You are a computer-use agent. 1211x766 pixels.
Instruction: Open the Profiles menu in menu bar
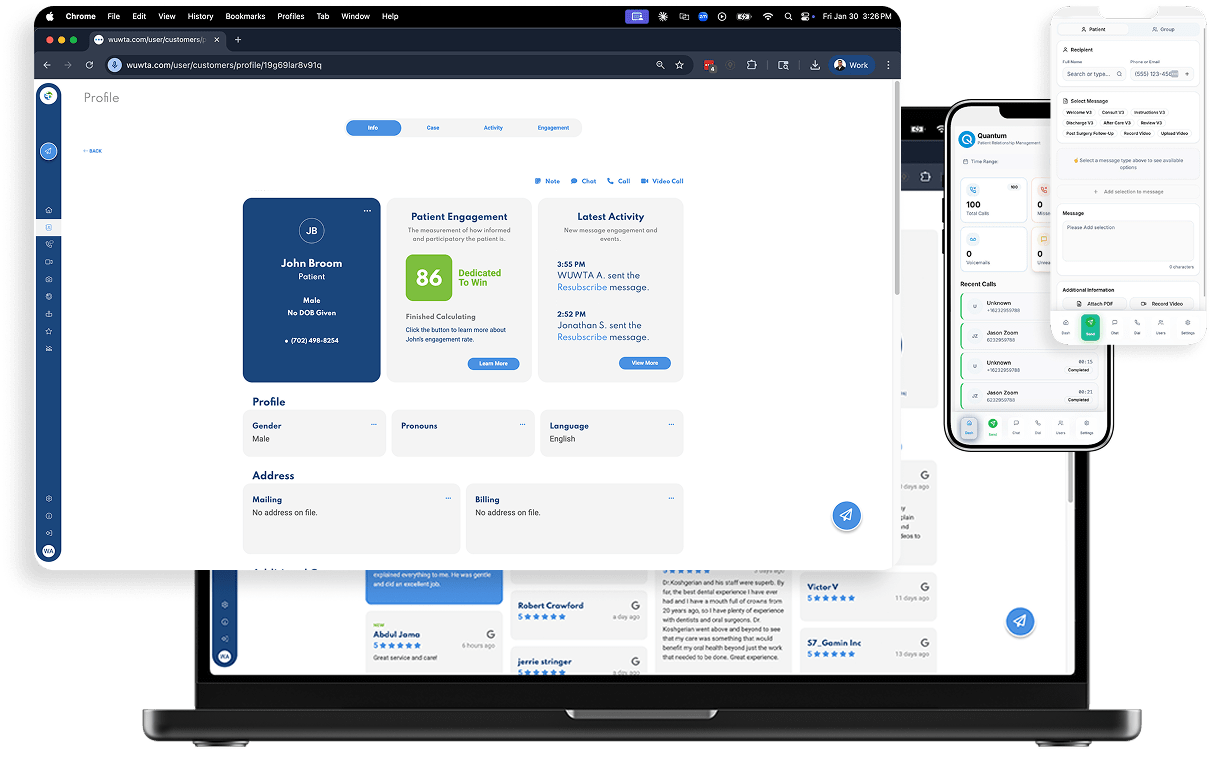point(291,16)
